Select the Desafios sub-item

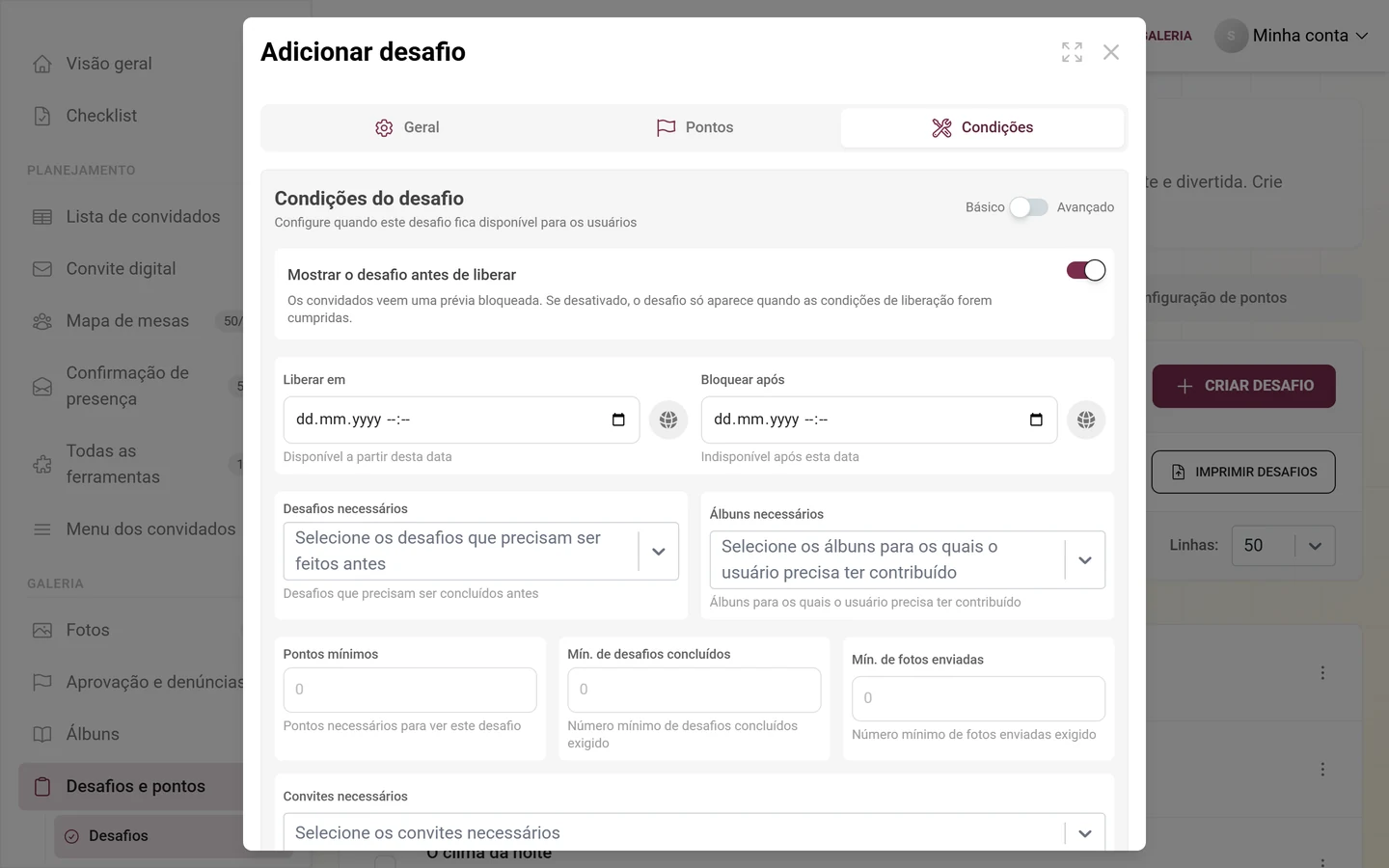point(150,836)
